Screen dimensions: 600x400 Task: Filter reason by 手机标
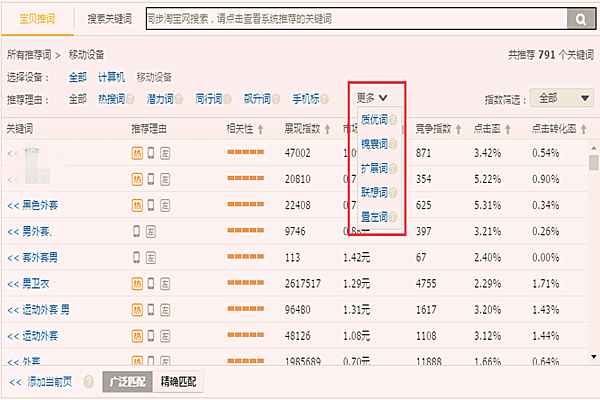tap(306, 99)
